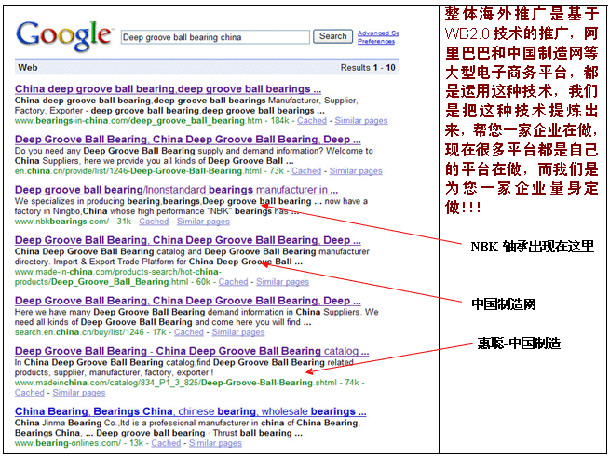Open Similar pages for bearings-in-china.com result

[361, 121]
